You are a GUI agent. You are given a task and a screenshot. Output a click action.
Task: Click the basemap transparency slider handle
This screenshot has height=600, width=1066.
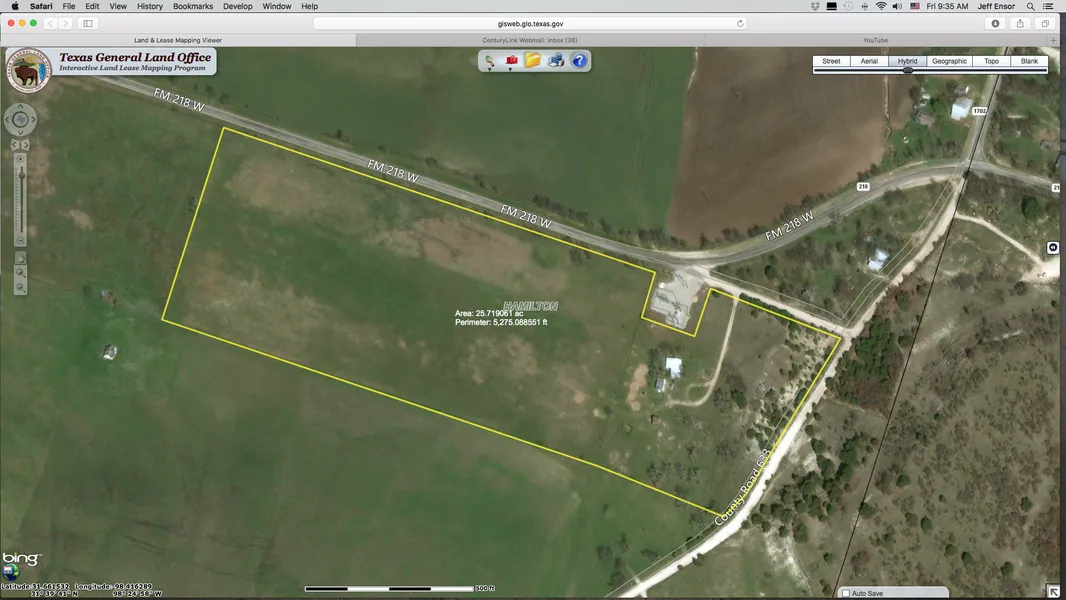tap(907, 70)
